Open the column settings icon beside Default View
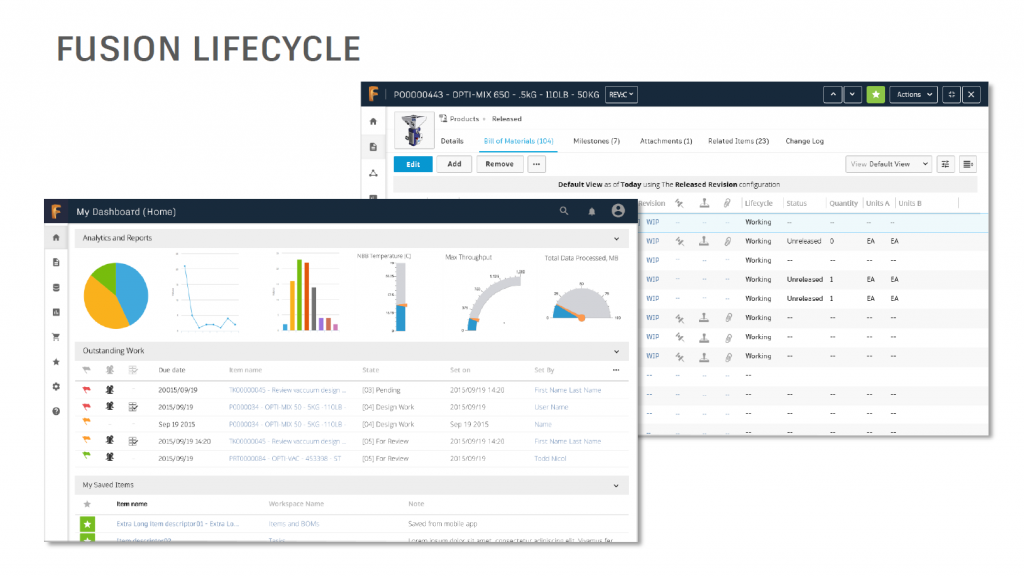Viewport: 1024px width, 577px height. click(x=946, y=164)
